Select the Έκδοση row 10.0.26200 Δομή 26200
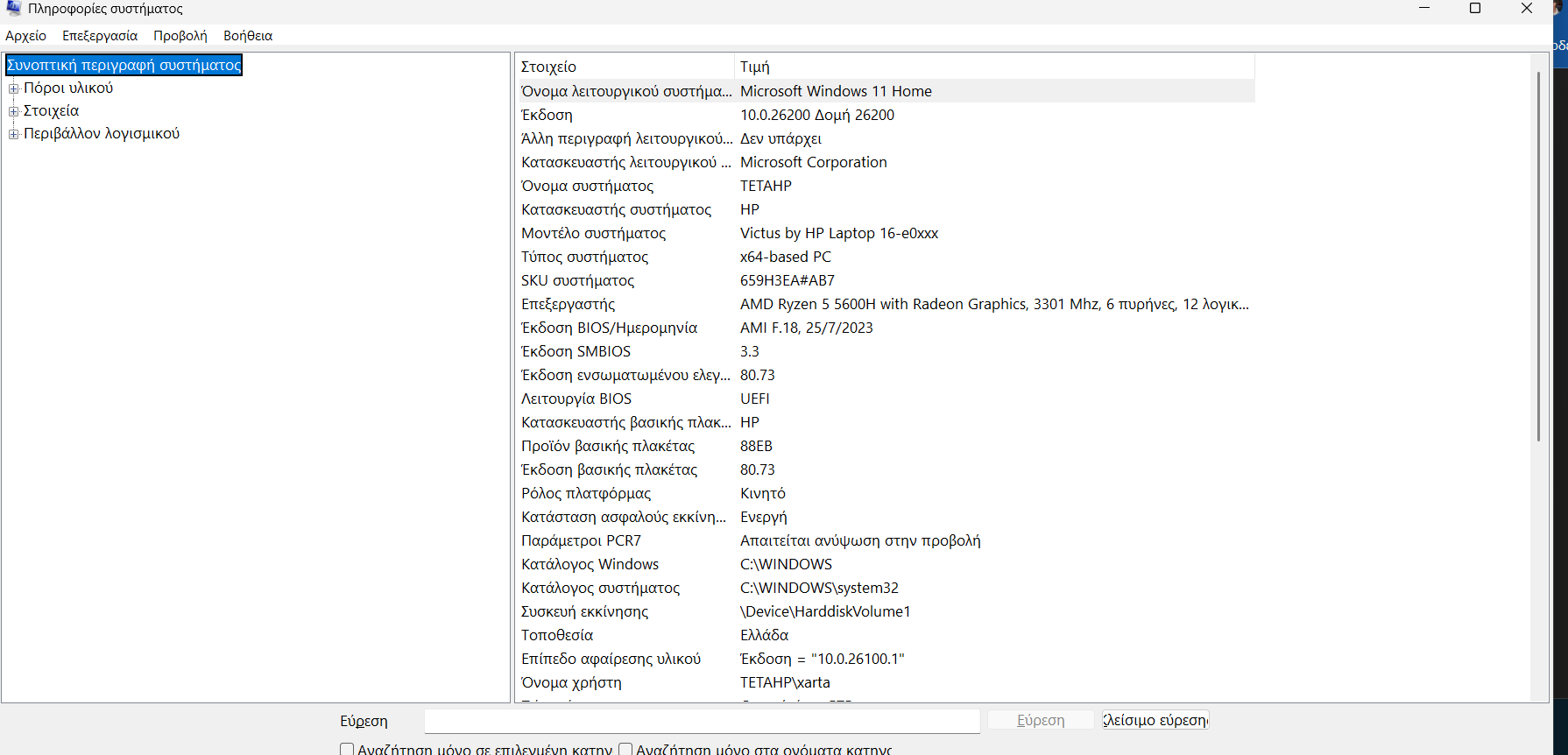 [x=886, y=115]
